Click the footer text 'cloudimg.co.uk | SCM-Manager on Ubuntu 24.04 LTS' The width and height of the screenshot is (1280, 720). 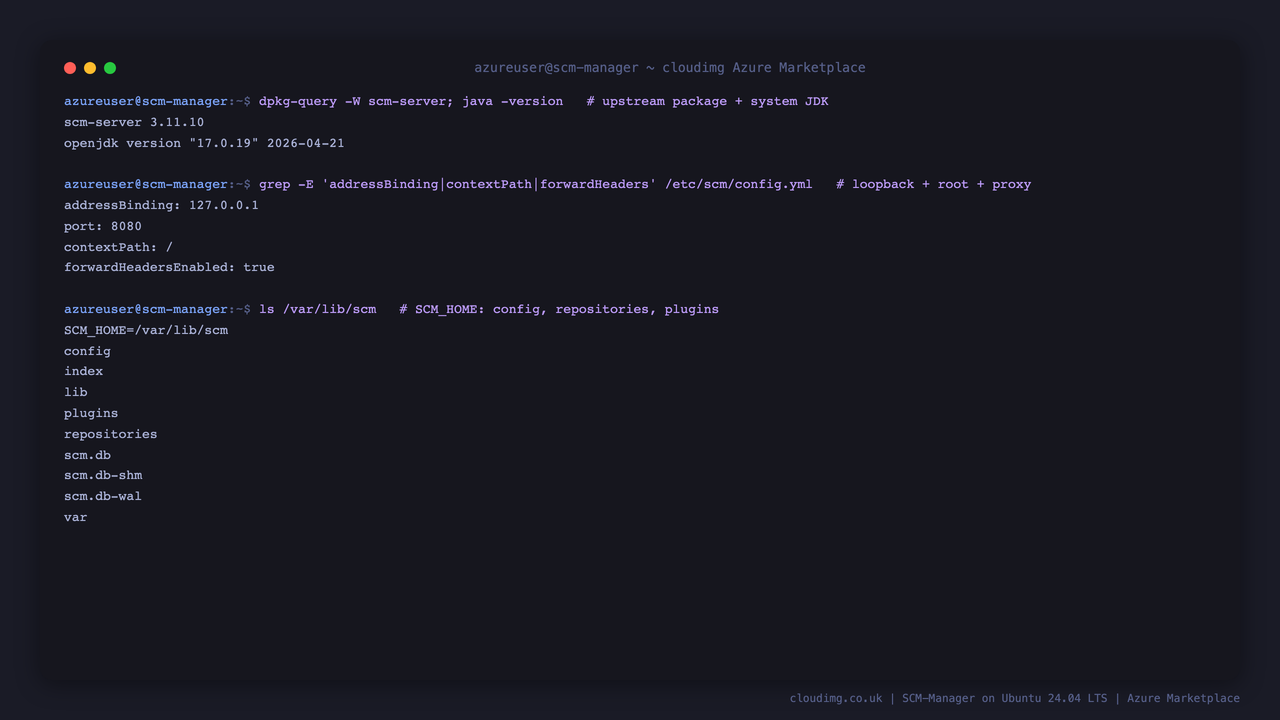tap(948, 698)
